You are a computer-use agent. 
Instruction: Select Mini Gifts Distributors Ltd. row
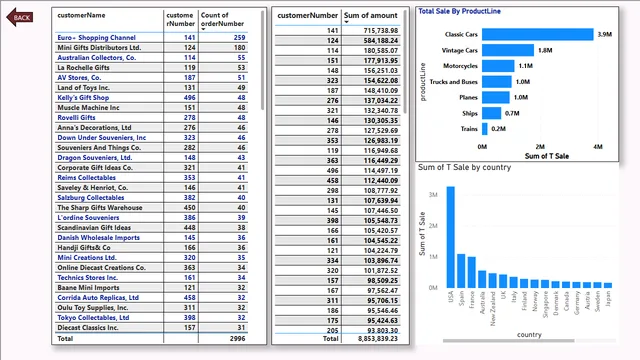point(151,47)
